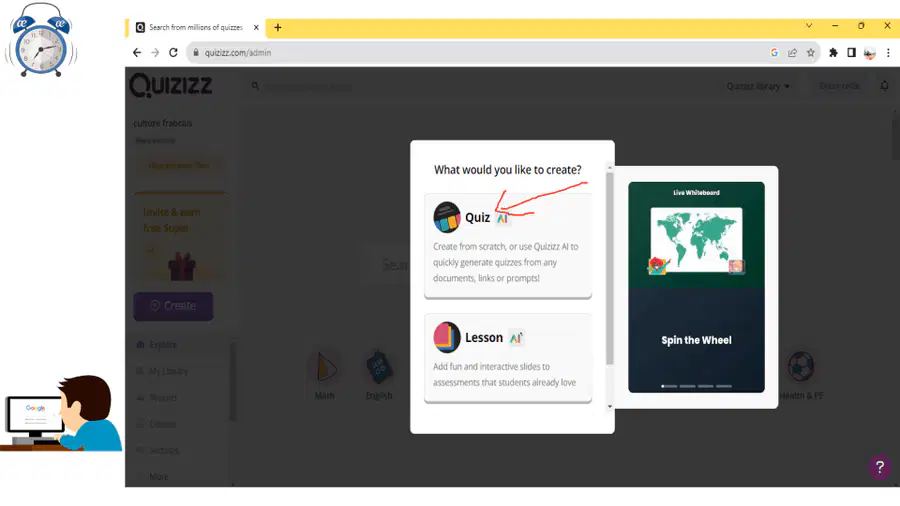The width and height of the screenshot is (900, 506).
Task: Open a new browser tab with plus
Action: click(x=278, y=27)
